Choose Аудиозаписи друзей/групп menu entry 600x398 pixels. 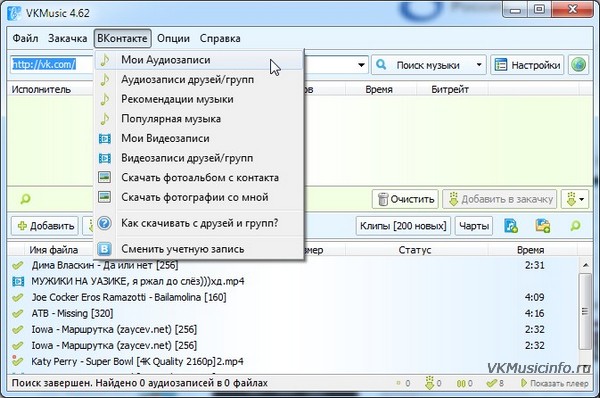point(199,80)
